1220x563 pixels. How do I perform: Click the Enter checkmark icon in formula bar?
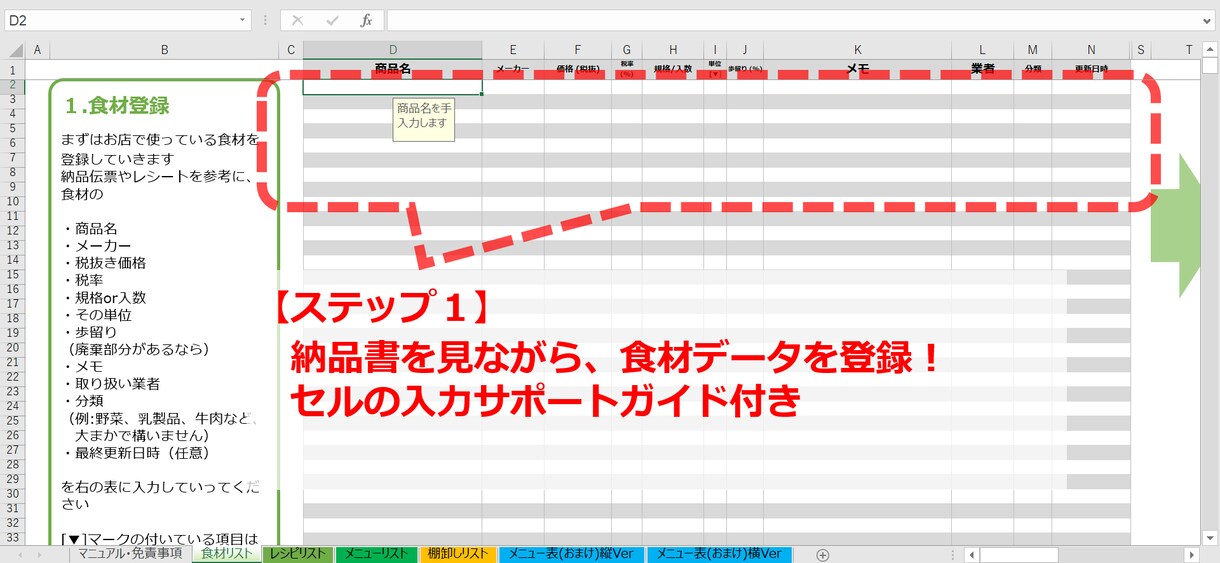pyautogui.click(x=332, y=20)
